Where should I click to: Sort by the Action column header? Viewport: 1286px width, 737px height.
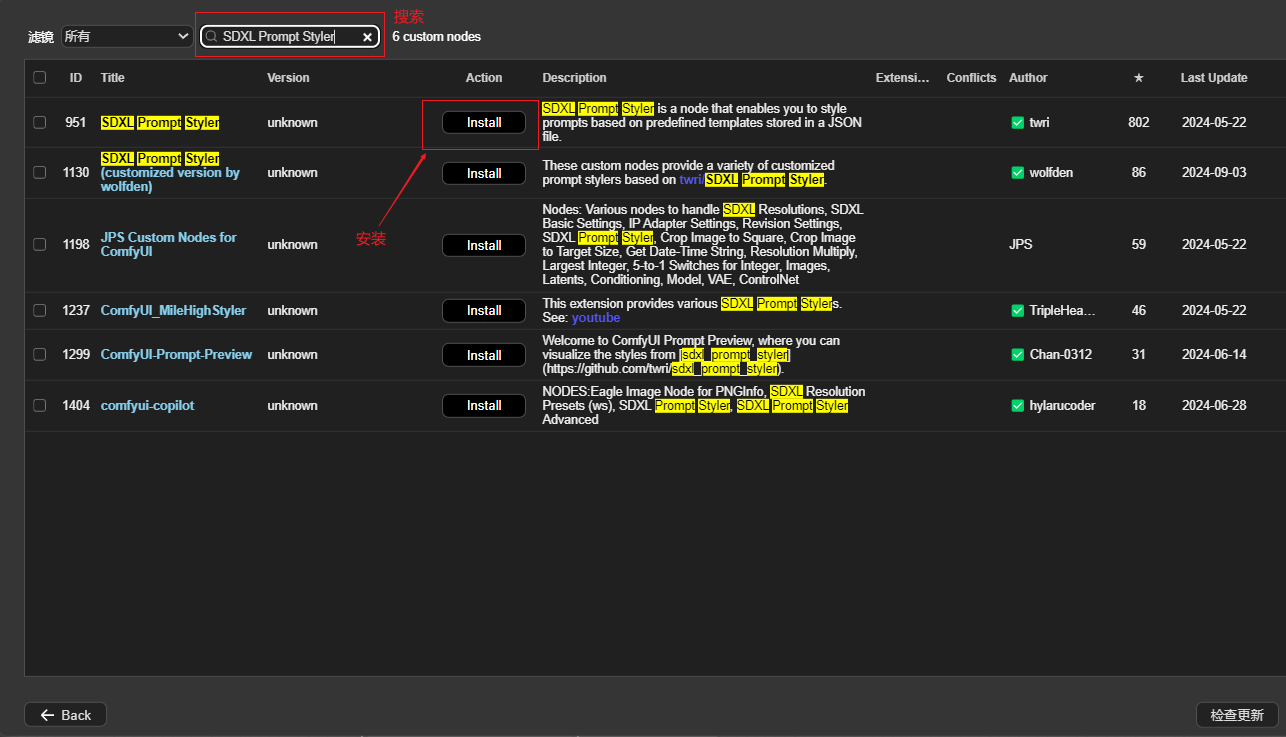[x=484, y=77]
